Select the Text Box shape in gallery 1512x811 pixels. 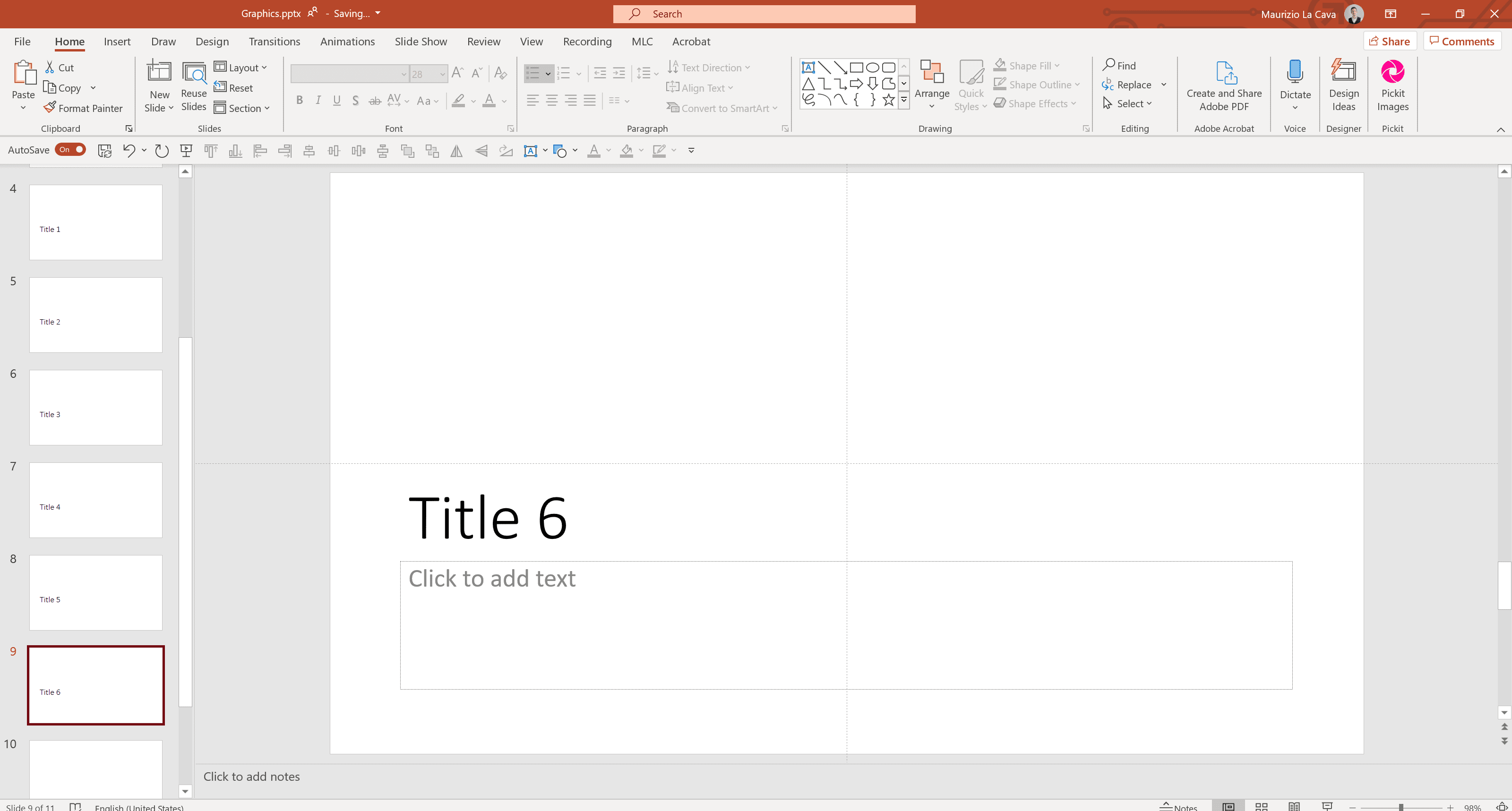(808, 67)
